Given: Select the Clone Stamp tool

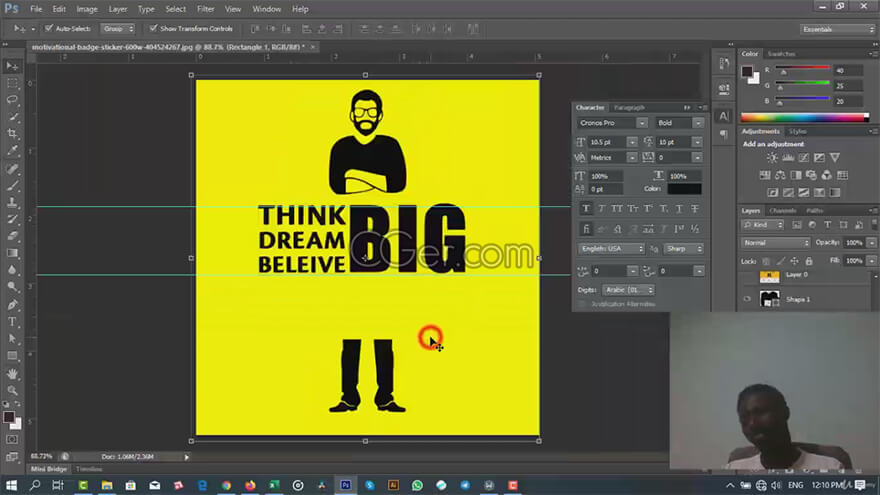Looking at the screenshot, I should [x=12, y=203].
